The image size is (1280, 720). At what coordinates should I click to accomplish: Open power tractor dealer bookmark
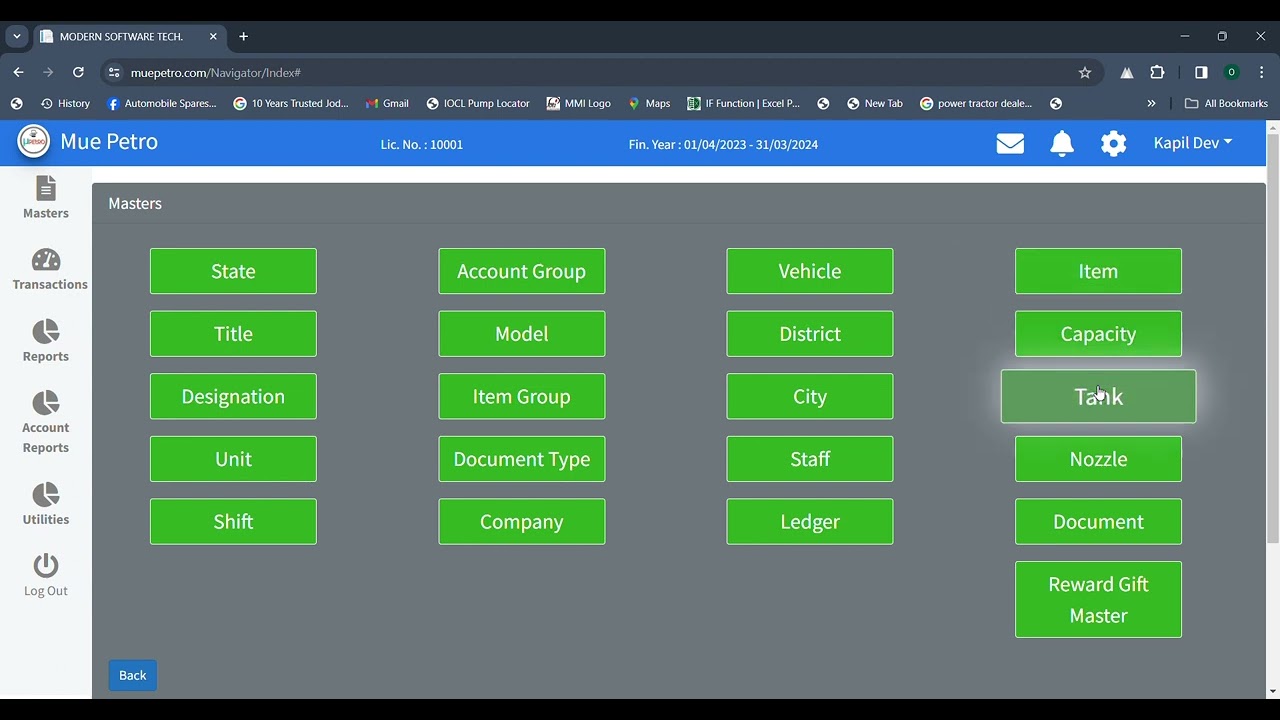(x=976, y=104)
